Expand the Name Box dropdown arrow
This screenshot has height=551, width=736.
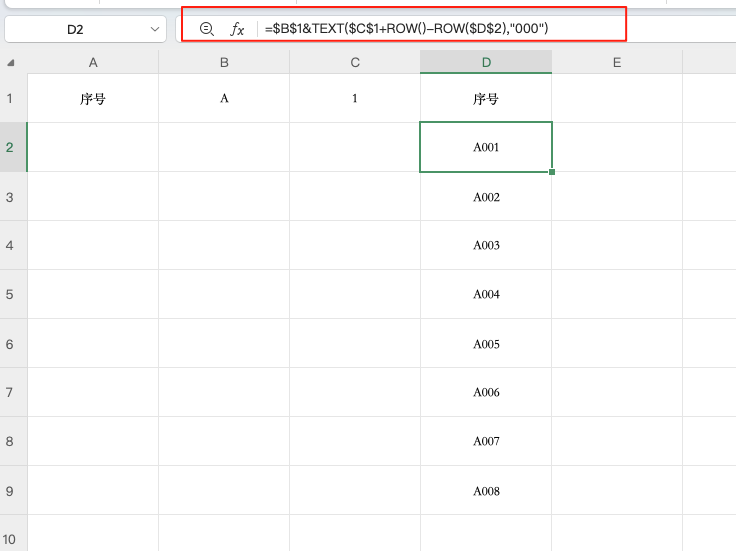tap(155, 30)
